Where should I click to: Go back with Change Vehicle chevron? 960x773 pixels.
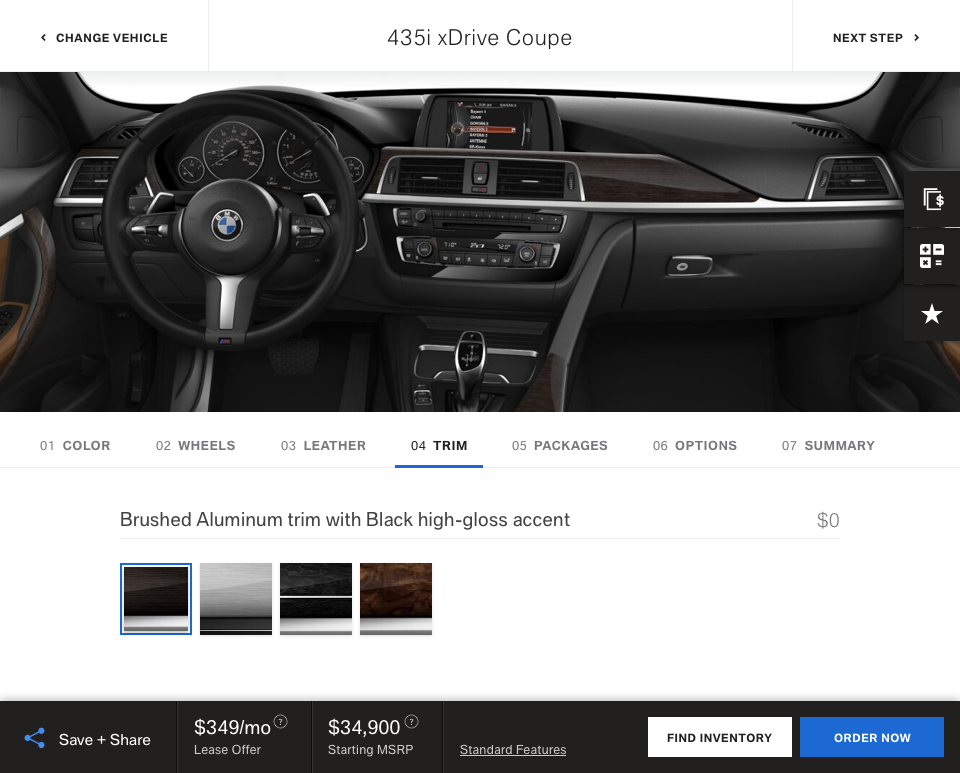pyautogui.click(x=43, y=37)
